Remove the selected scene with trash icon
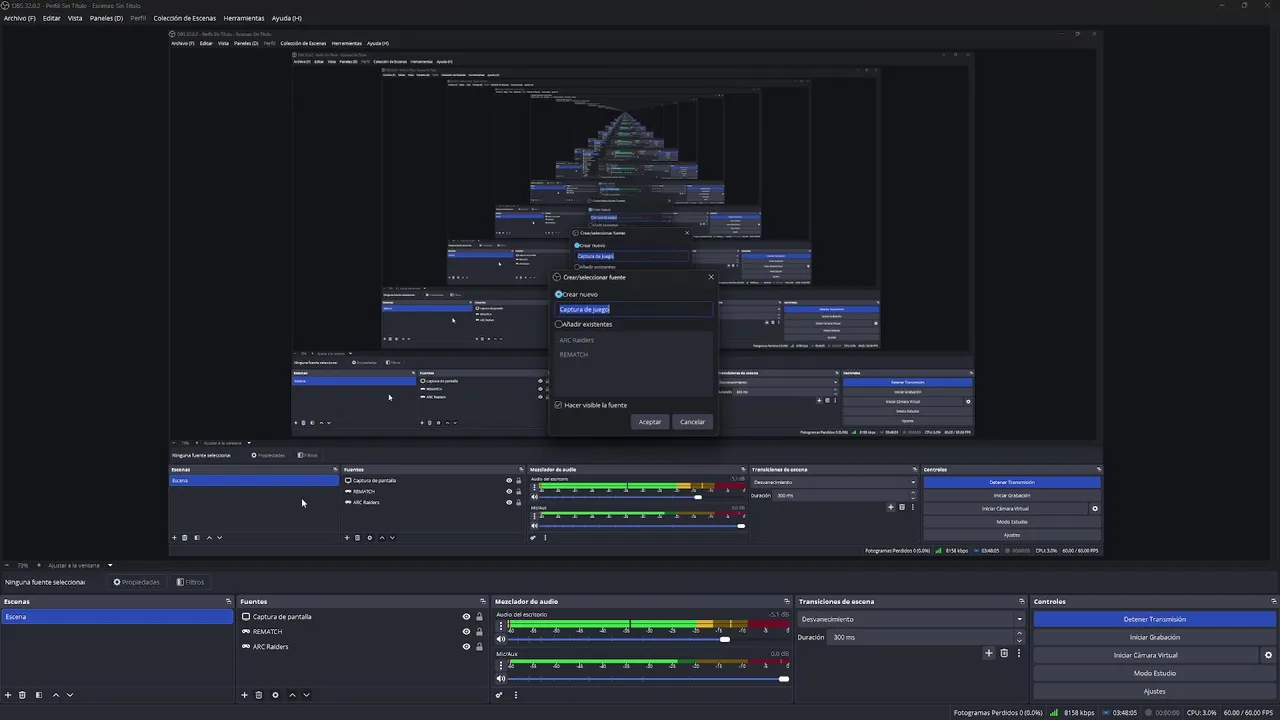 [x=22, y=695]
